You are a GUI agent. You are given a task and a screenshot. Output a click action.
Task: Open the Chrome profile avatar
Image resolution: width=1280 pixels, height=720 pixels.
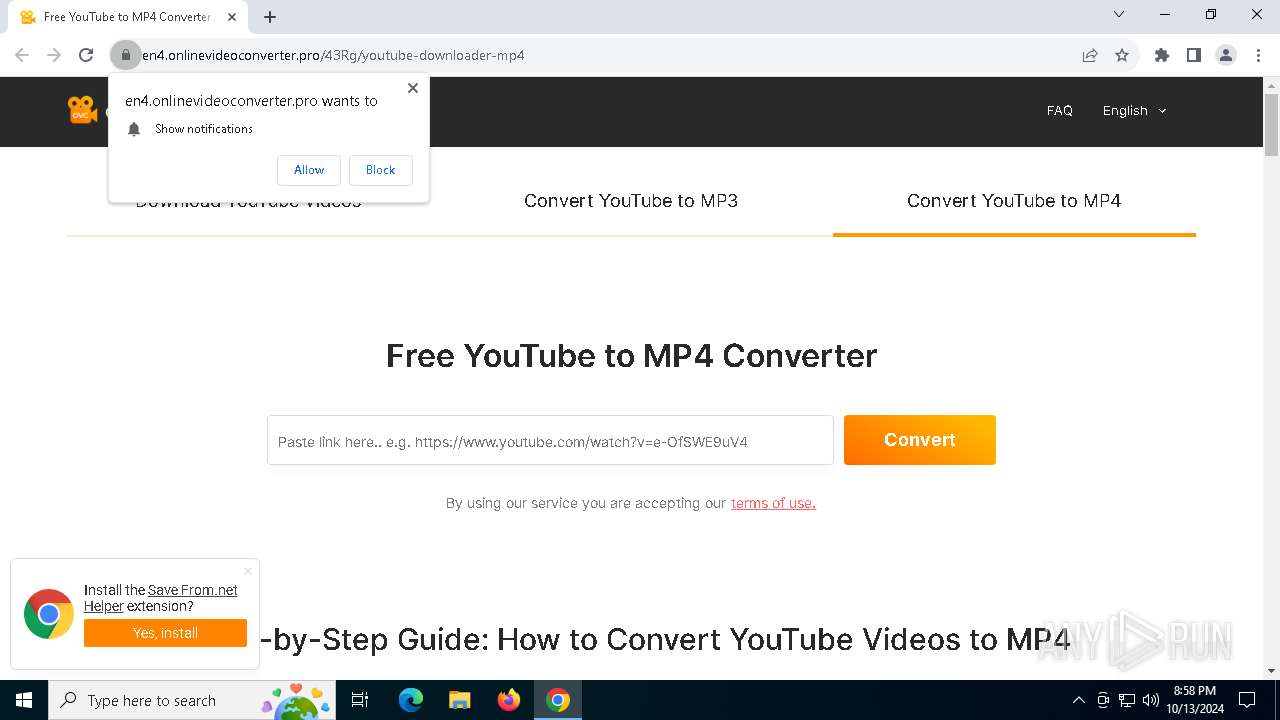point(1226,55)
